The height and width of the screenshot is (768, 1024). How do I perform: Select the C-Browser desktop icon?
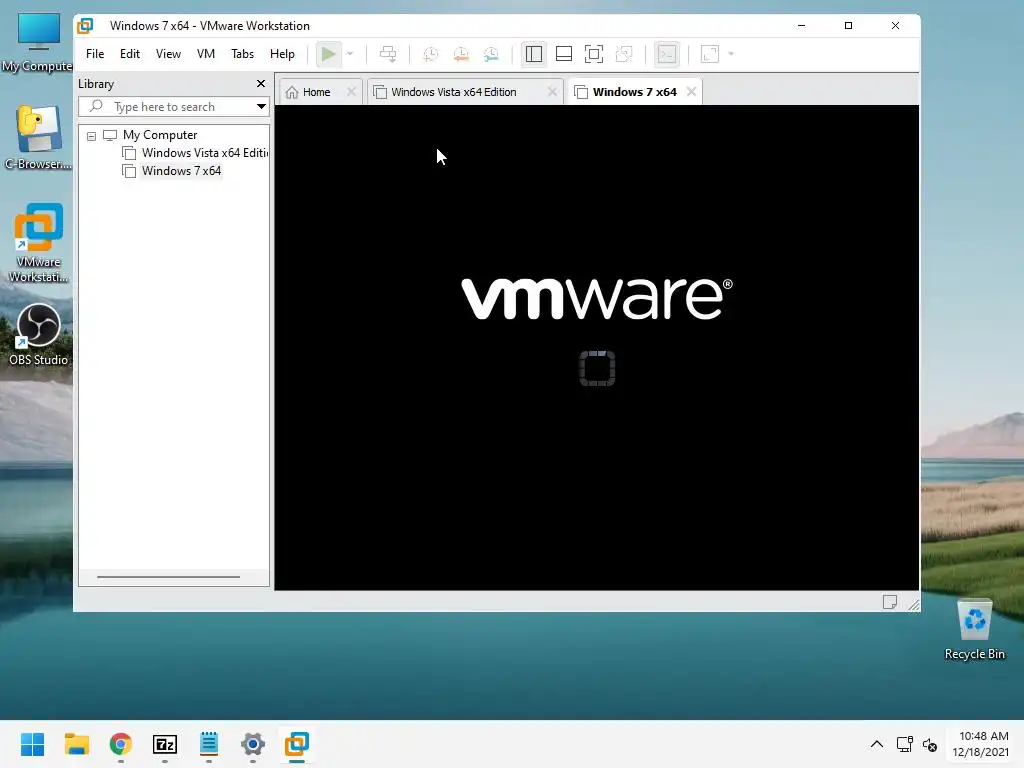(38, 138)
